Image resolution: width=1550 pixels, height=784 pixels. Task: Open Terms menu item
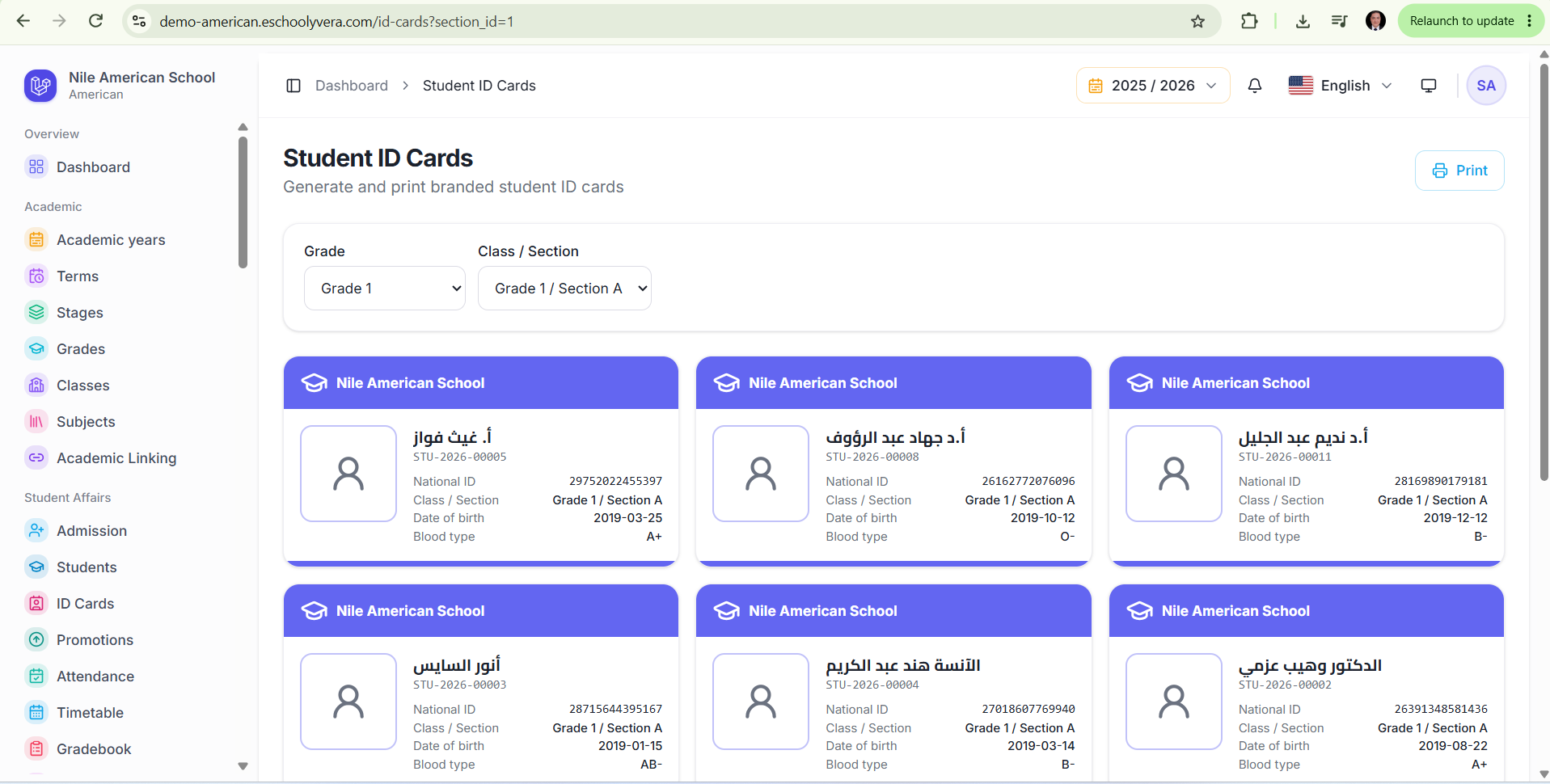coord(78,276)
